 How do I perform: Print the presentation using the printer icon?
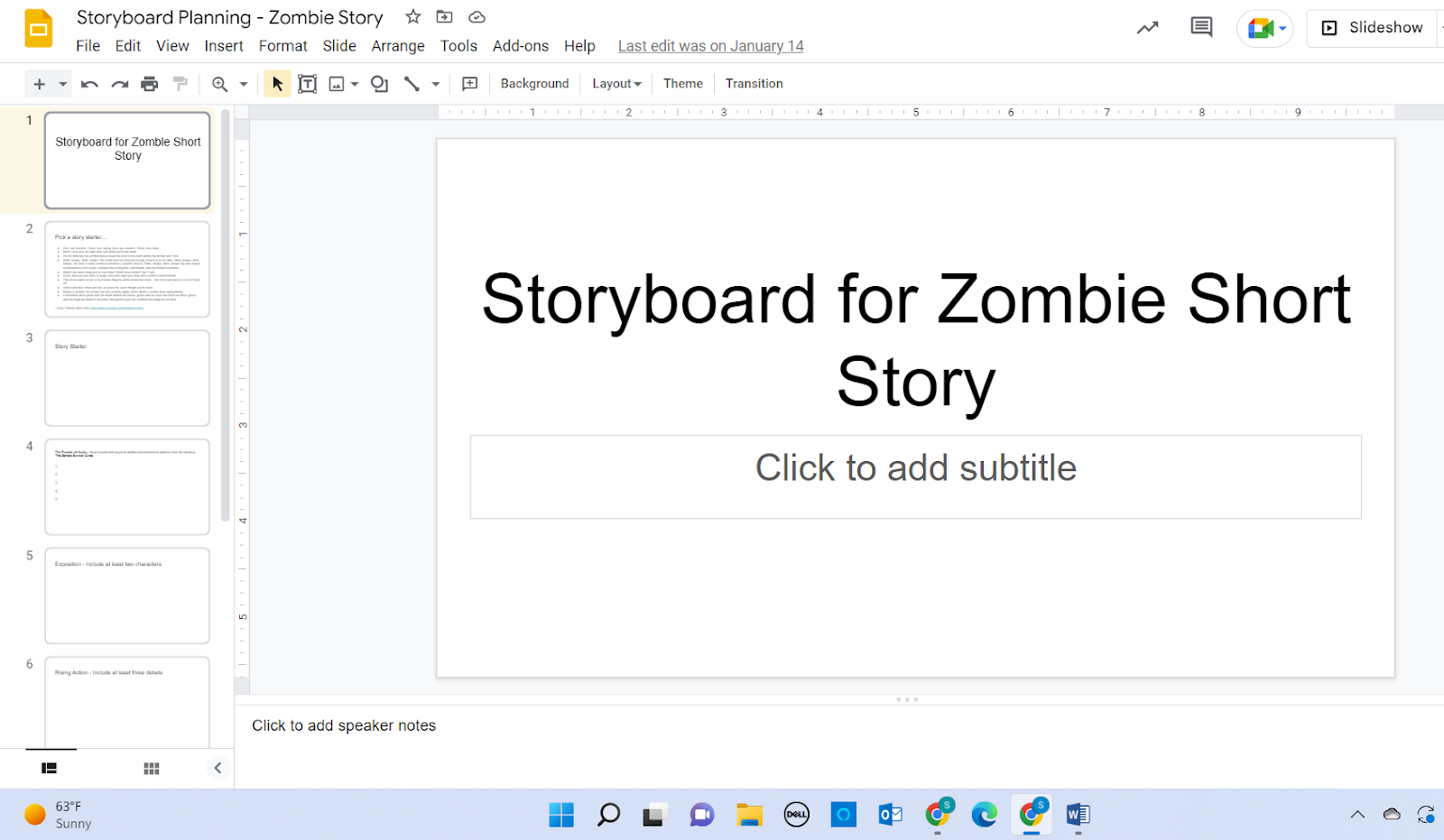click(x=150, y=84)
